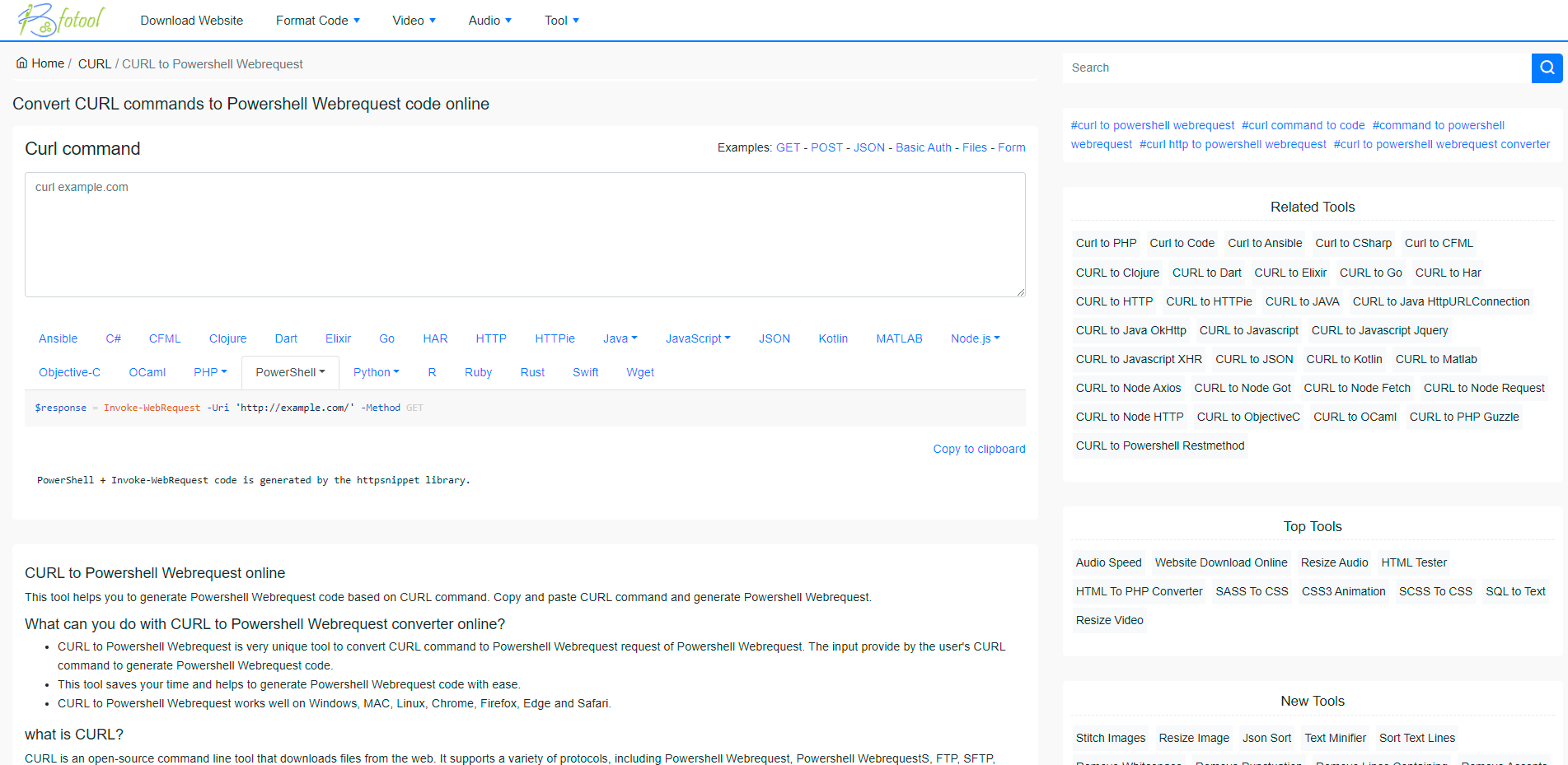Image resolution: width=1568 pixels, height=765 pixels.
Task: Click the Home icon in breadcrumb
Action: coord(22,63)
